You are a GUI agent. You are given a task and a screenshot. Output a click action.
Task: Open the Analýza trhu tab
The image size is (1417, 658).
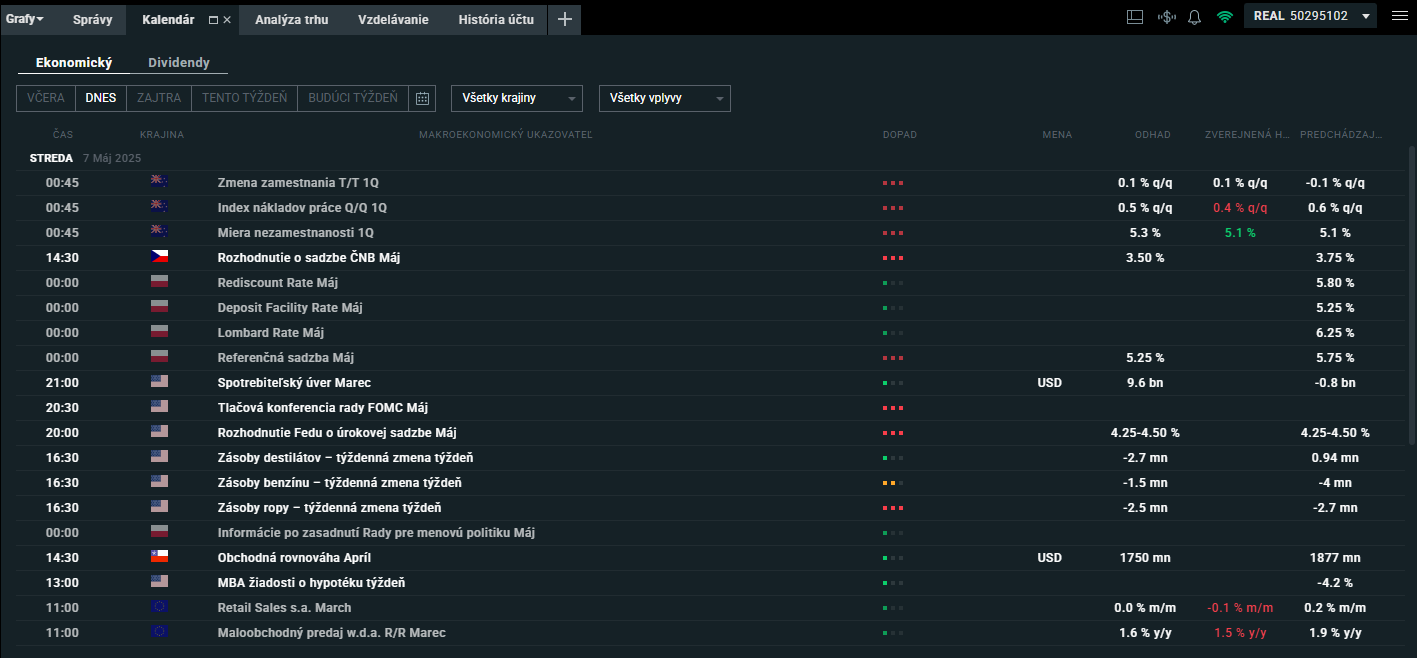point(291,20)
